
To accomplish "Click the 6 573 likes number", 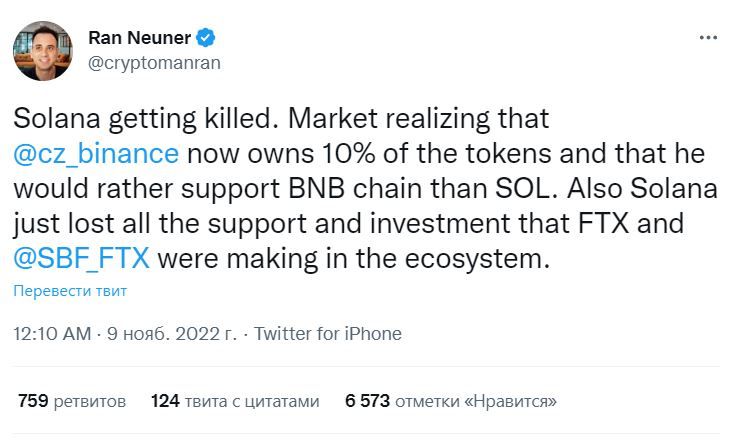I will click(x=366, y=401).
